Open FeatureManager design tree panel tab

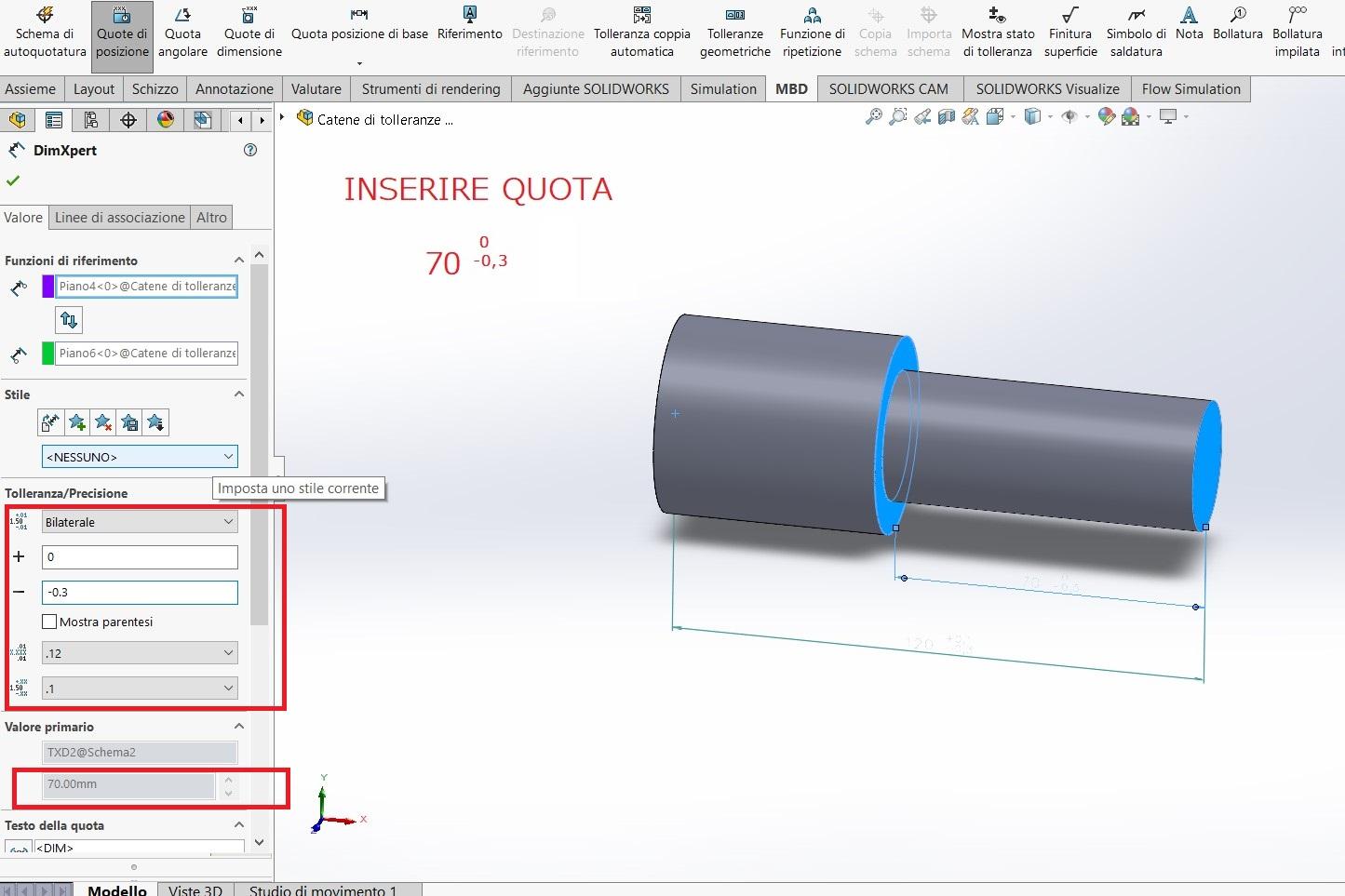(x=18, y=119)
